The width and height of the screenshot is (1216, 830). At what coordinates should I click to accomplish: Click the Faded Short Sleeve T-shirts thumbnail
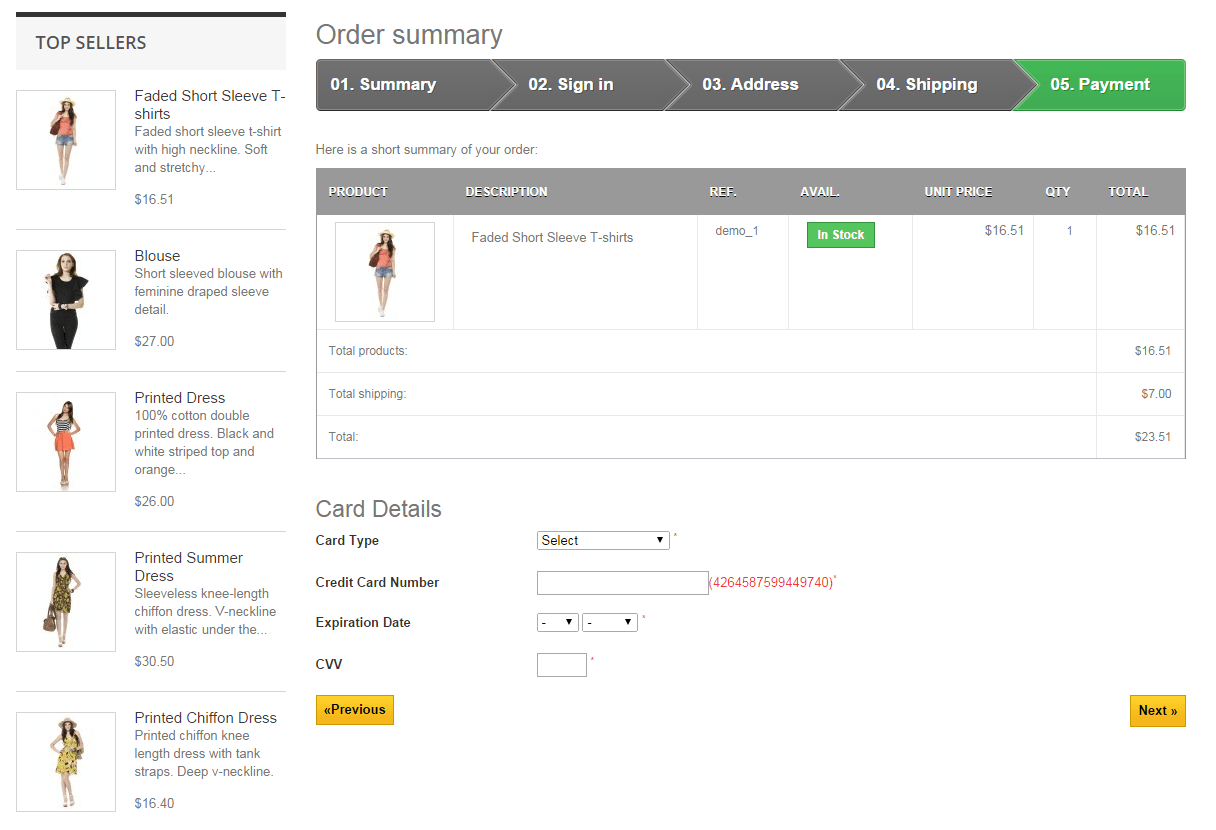(x=65, y=140)
